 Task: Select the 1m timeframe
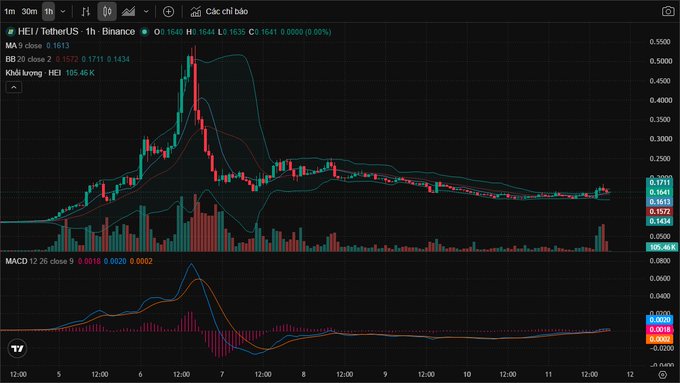pyautogui.click(x=10, y=12)
